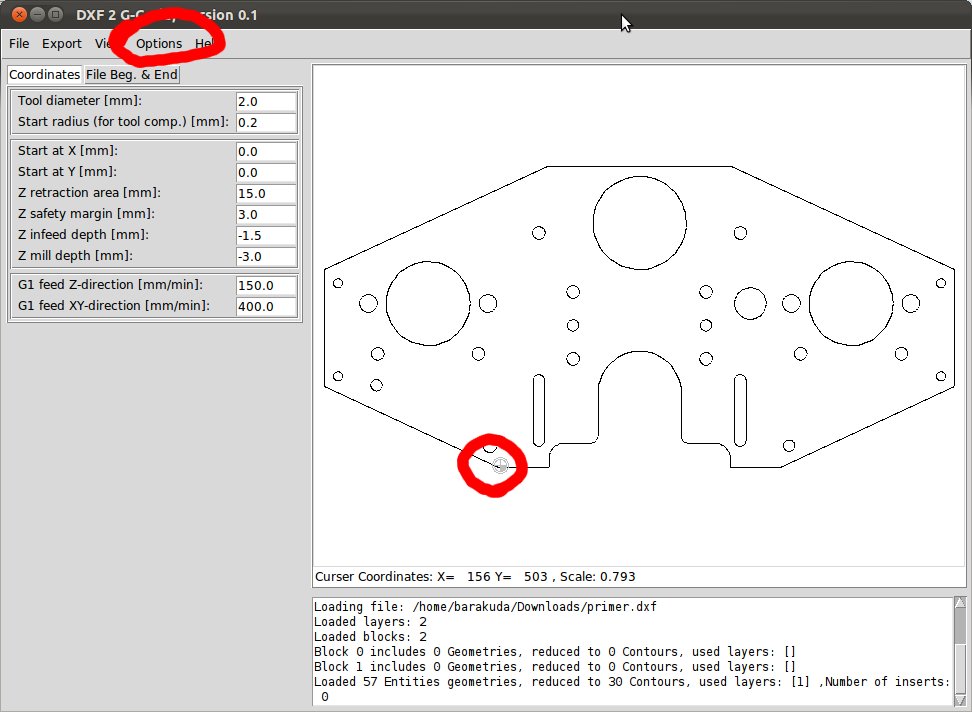The width and height of the screenshot is (972, 712).
Task: Click the 'Loaded blocks: 2' log line
Action: coord(370,636)
